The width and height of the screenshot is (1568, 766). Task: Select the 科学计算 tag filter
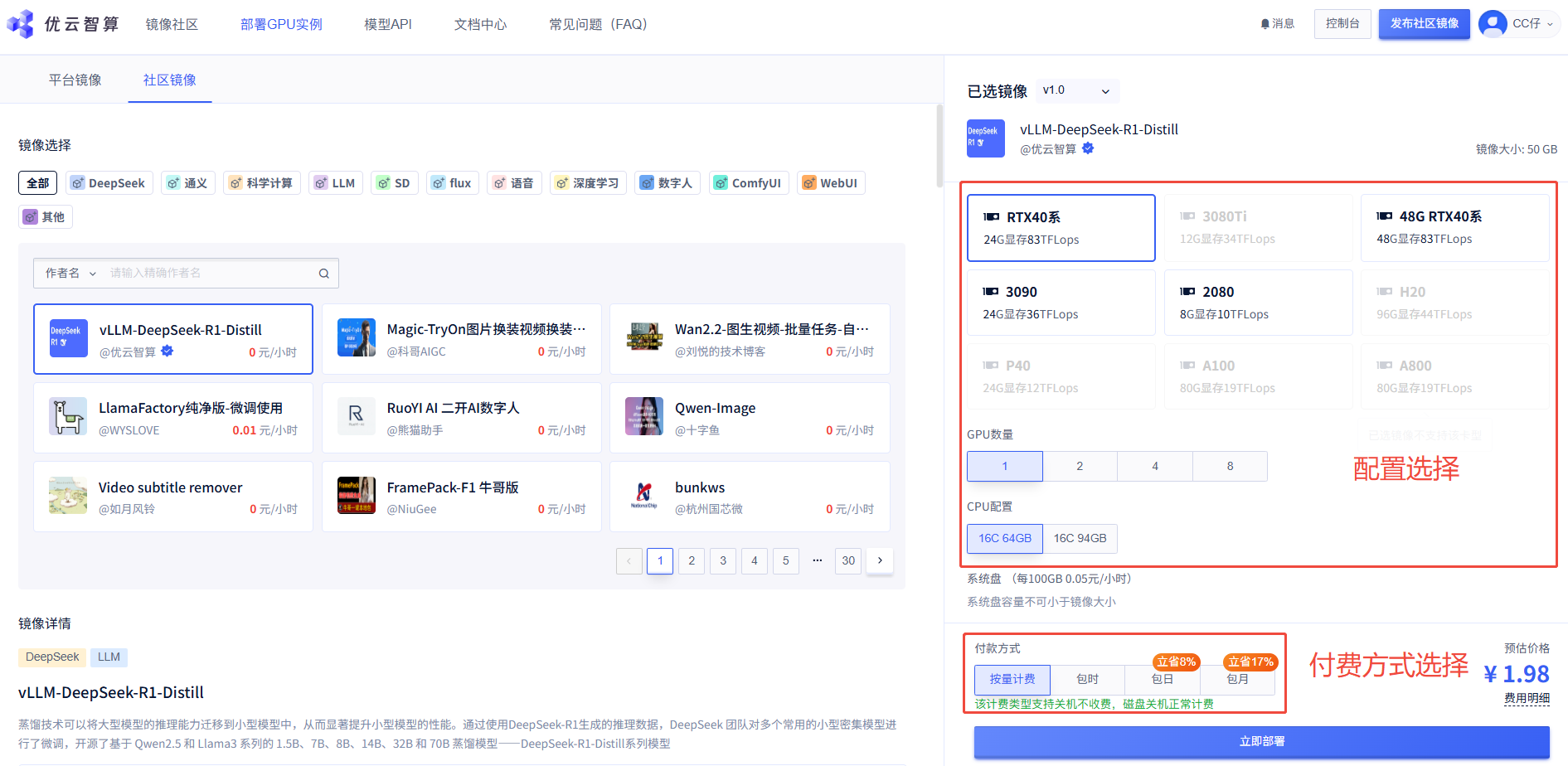262,183
